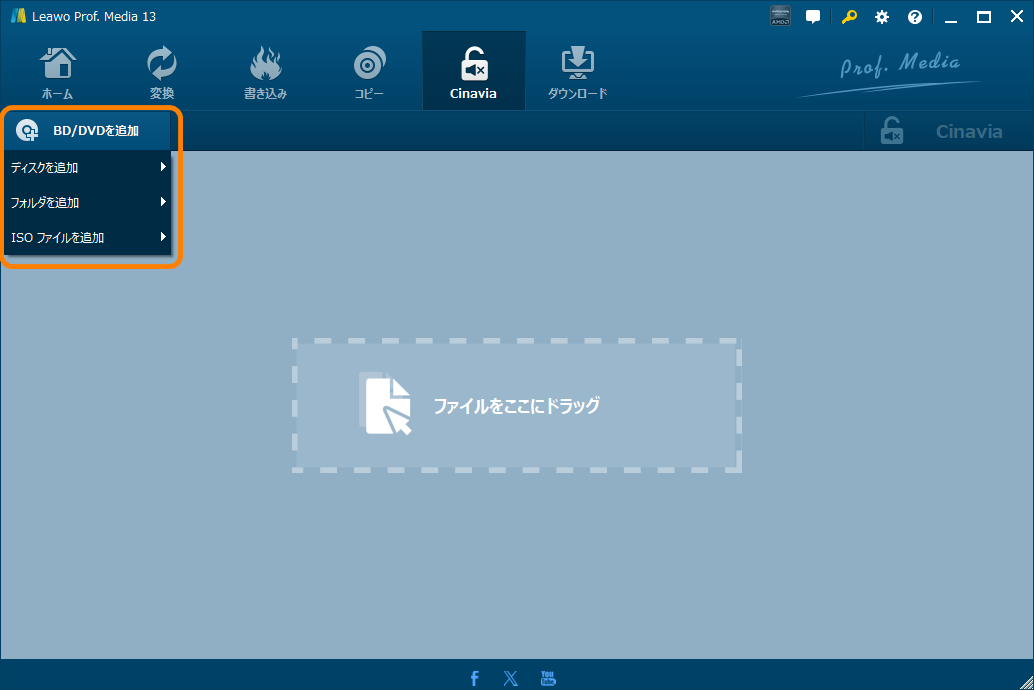Screen dimensions: 1034x690
Task: Open the feedback speech bubble icon
Action: coord(813,17)
